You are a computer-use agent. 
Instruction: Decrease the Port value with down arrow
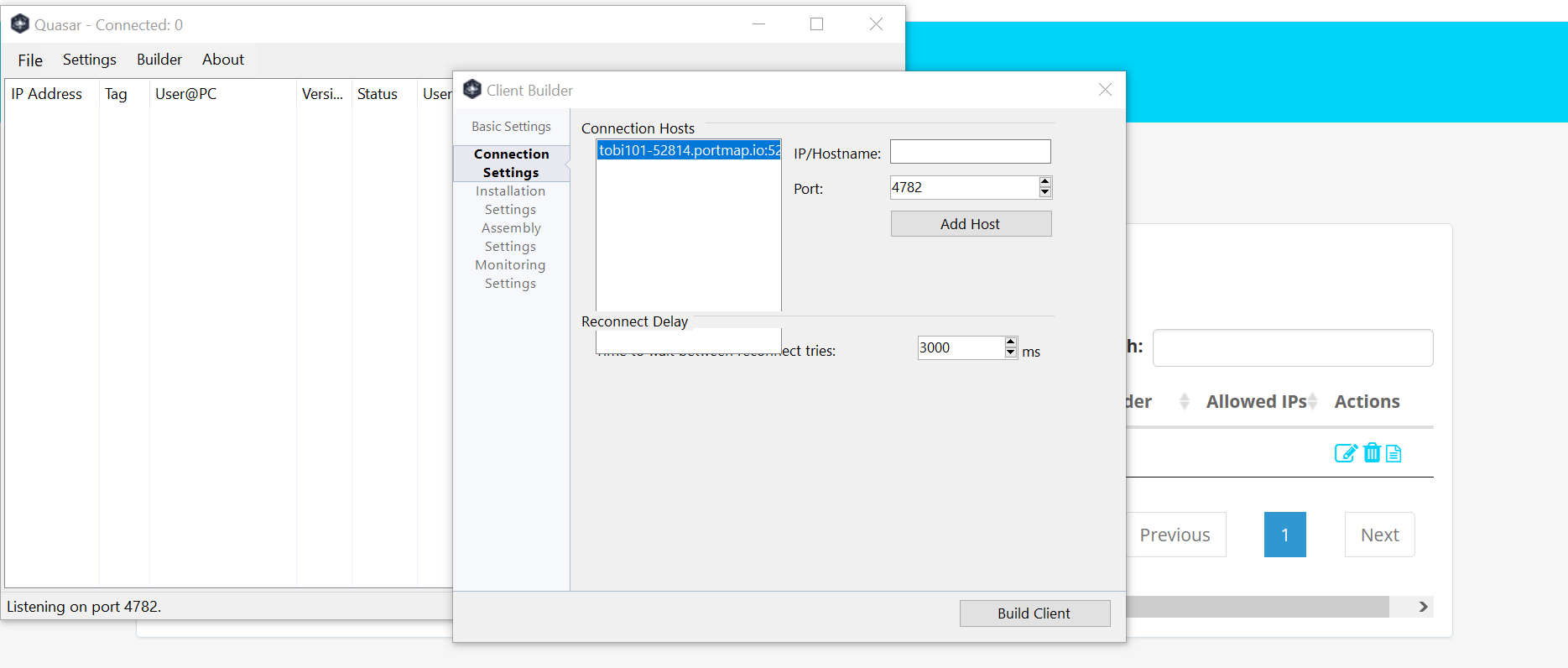[1044, 192]
